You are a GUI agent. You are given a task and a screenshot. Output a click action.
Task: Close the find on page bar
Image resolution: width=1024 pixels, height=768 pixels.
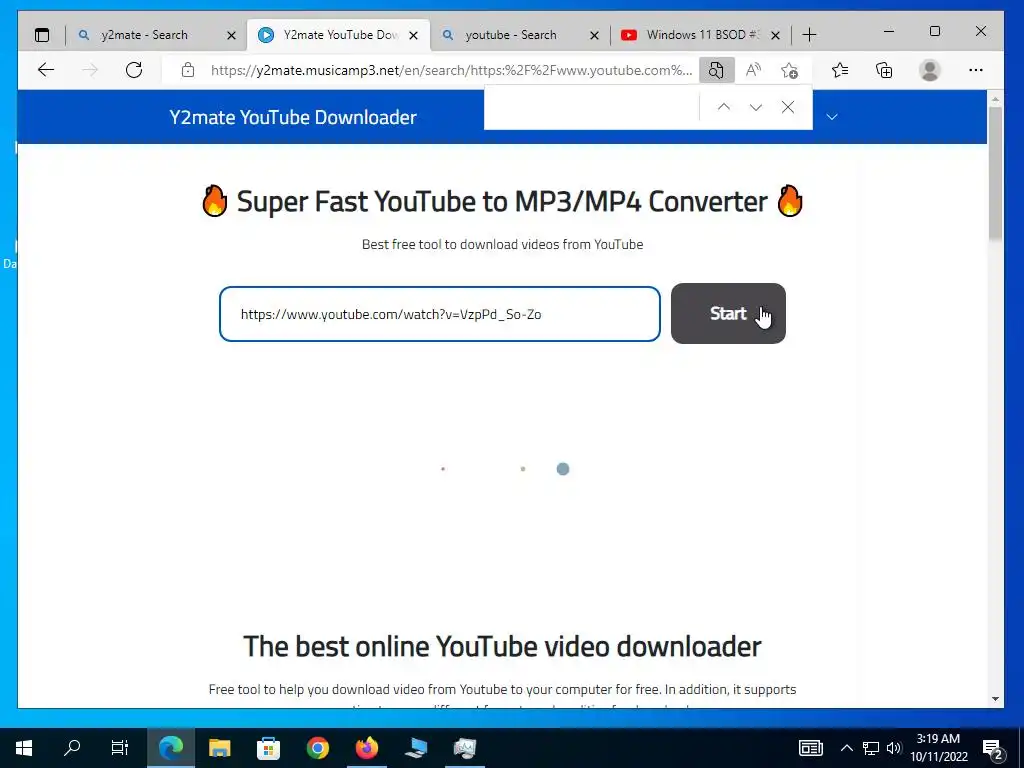788,107
